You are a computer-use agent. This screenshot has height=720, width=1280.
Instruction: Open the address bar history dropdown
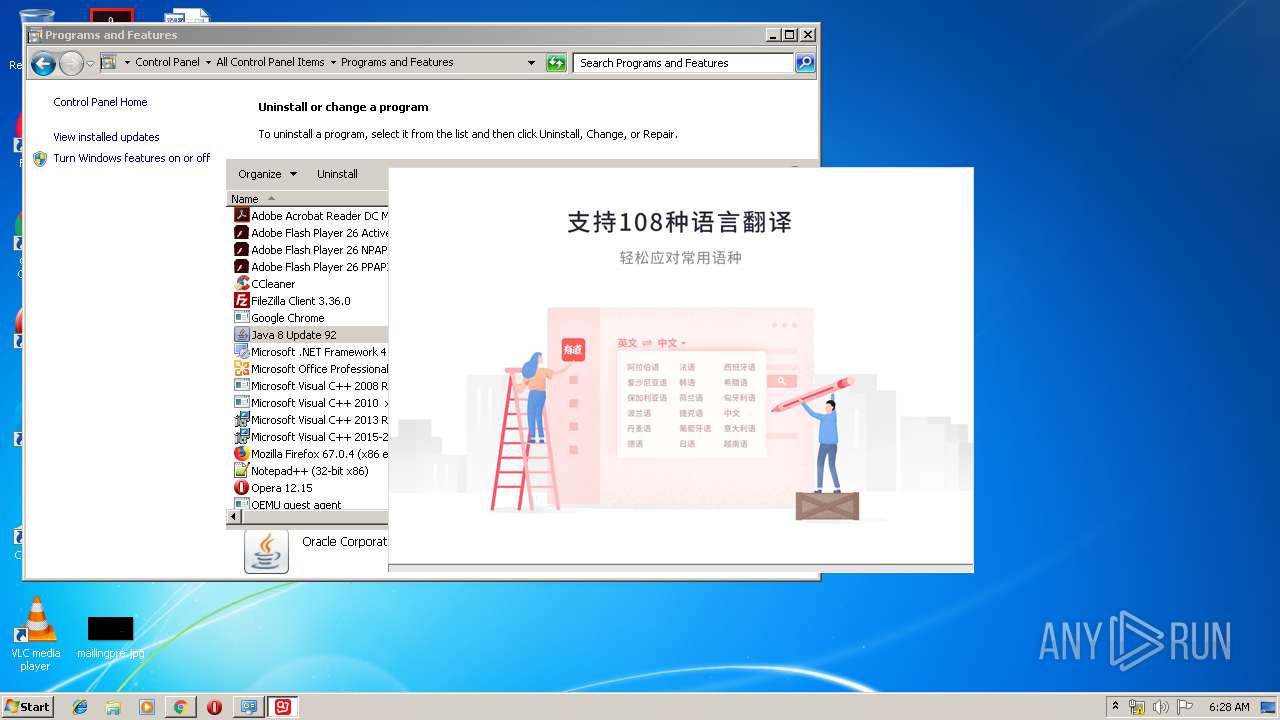coord(531,63)
